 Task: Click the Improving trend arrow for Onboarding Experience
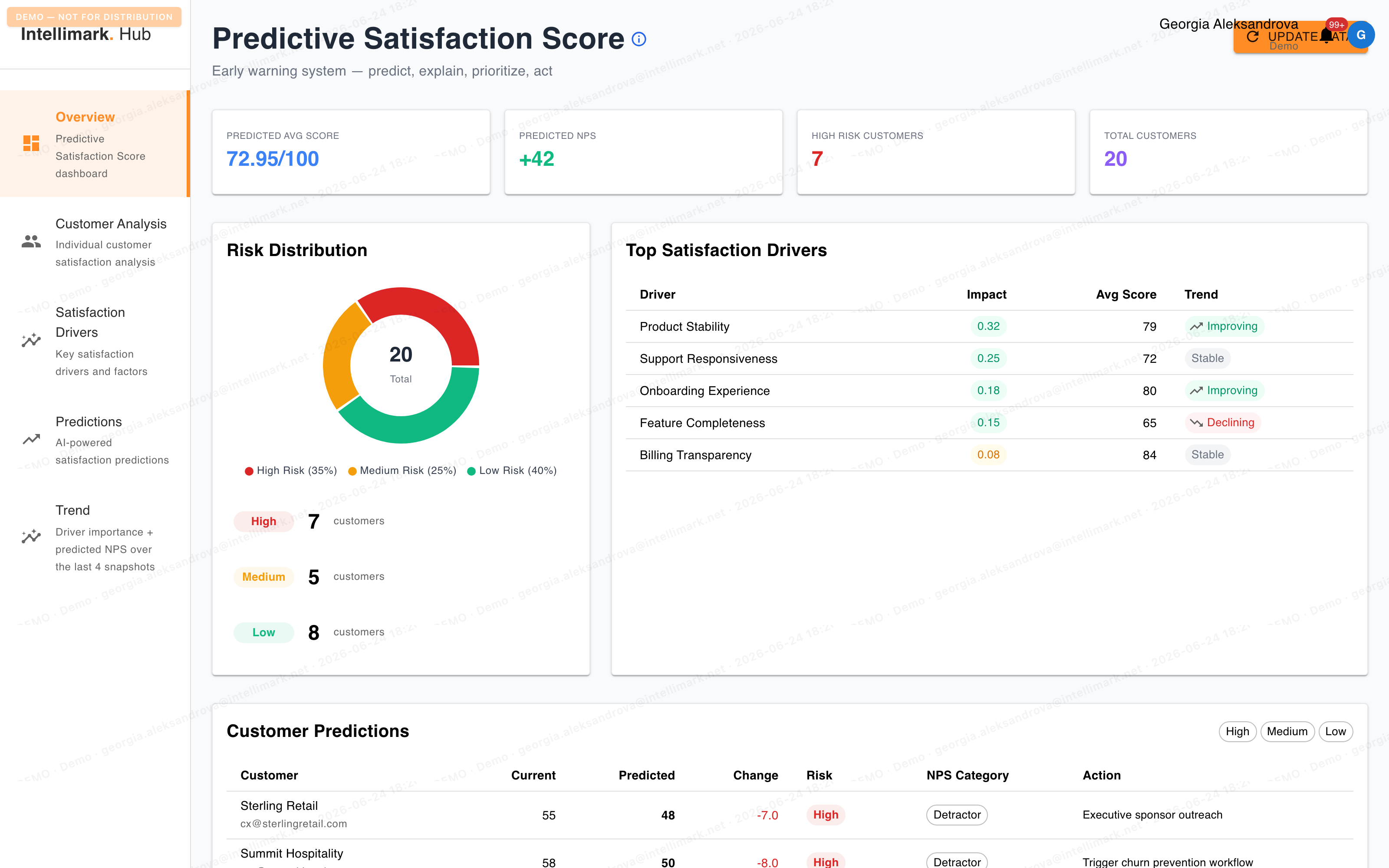tap(1196, 390)
